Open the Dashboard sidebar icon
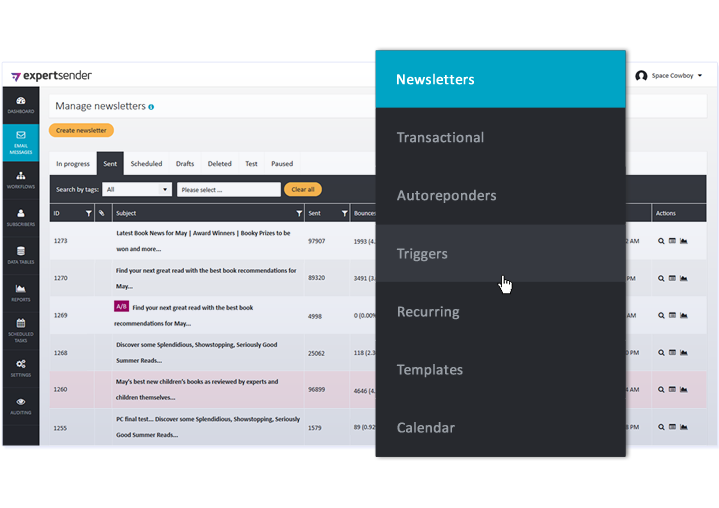Image resolution: width=719 pixels, height=508 pixels. (x=21, y=105)
